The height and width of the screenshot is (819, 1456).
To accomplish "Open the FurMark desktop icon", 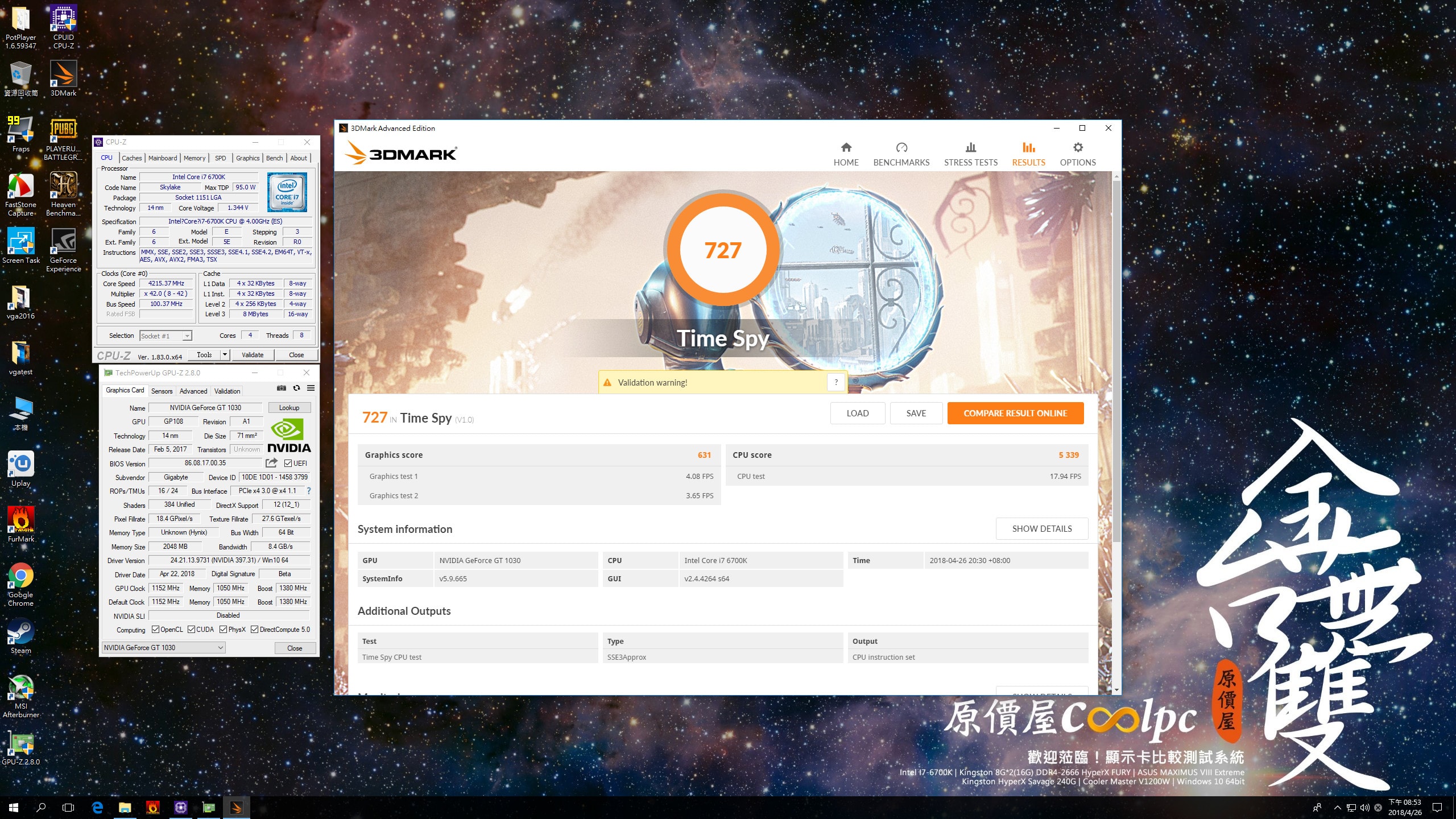I will pyautogui.click(x=21, y=524).
